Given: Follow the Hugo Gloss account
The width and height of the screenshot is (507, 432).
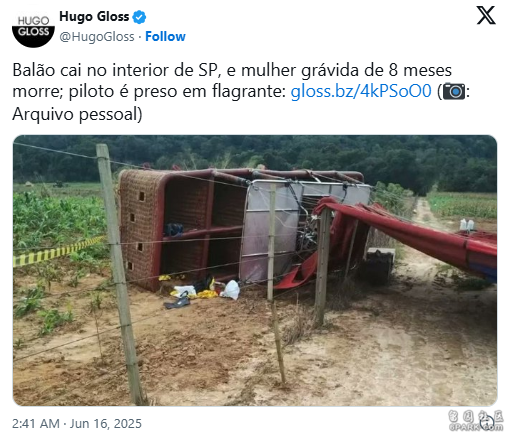Looking at the screenshot, I should [x=165, y=36].
